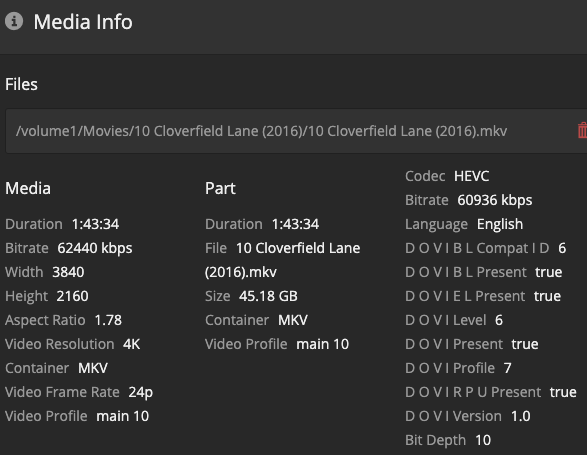587x455 pixels.
Task: Click the DOVI Level value 6
Action: pyautogui.click(x=499, y=320)
